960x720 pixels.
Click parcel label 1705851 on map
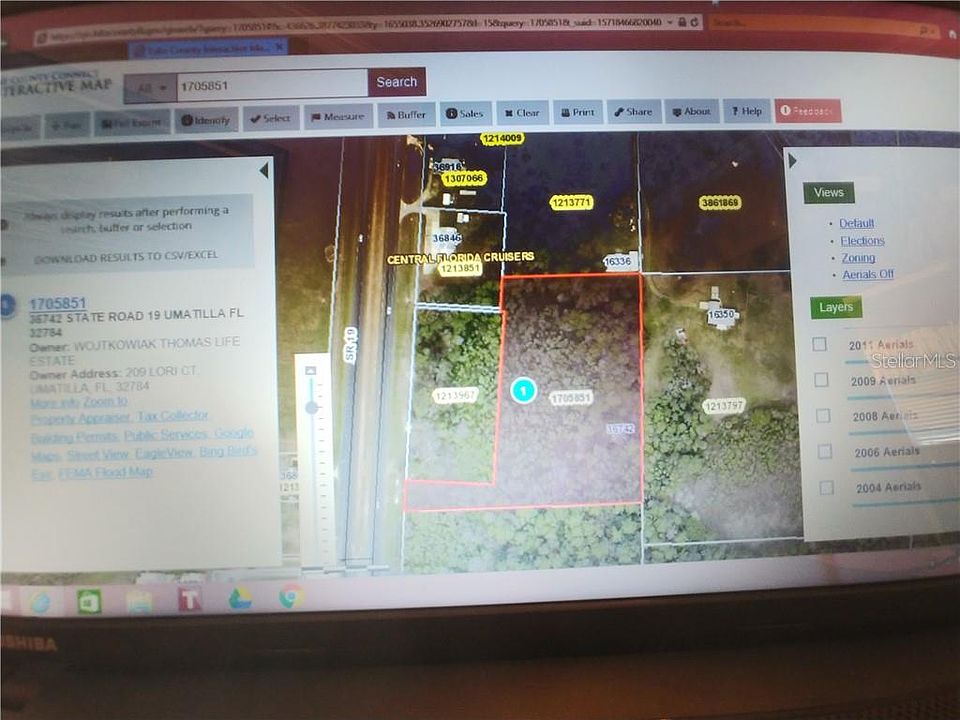tap(571, 399)
